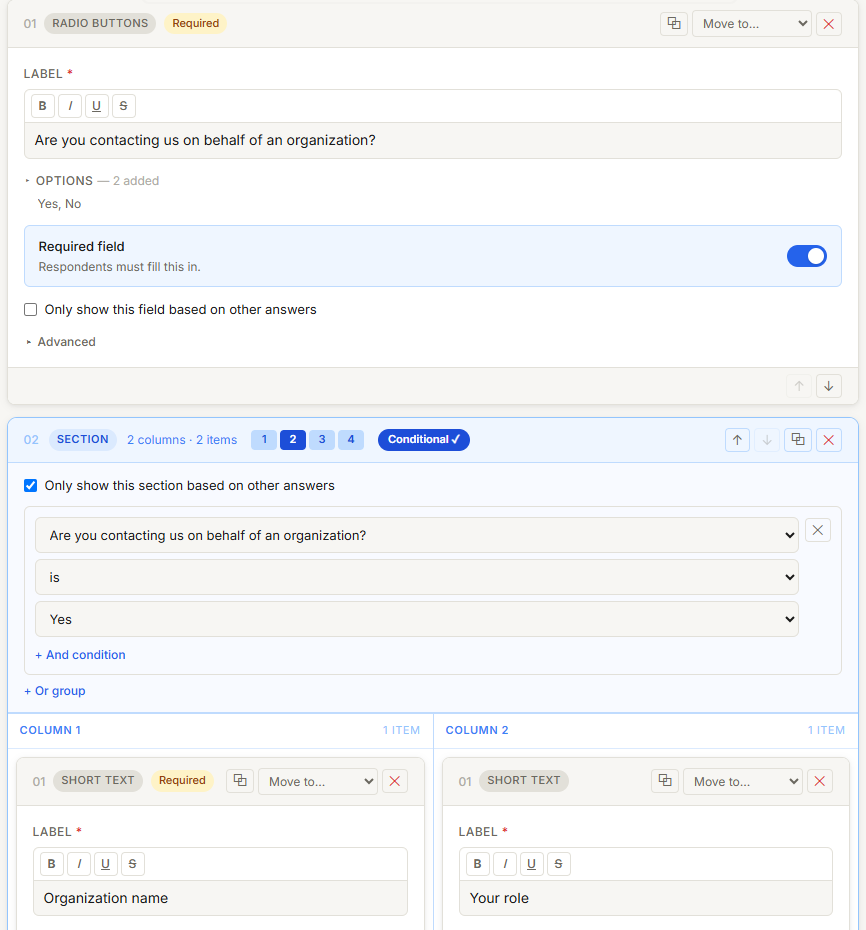866x930 pixels.
Task: Click the 'Yes, No' options summary
Action: (x=59, y=204)
